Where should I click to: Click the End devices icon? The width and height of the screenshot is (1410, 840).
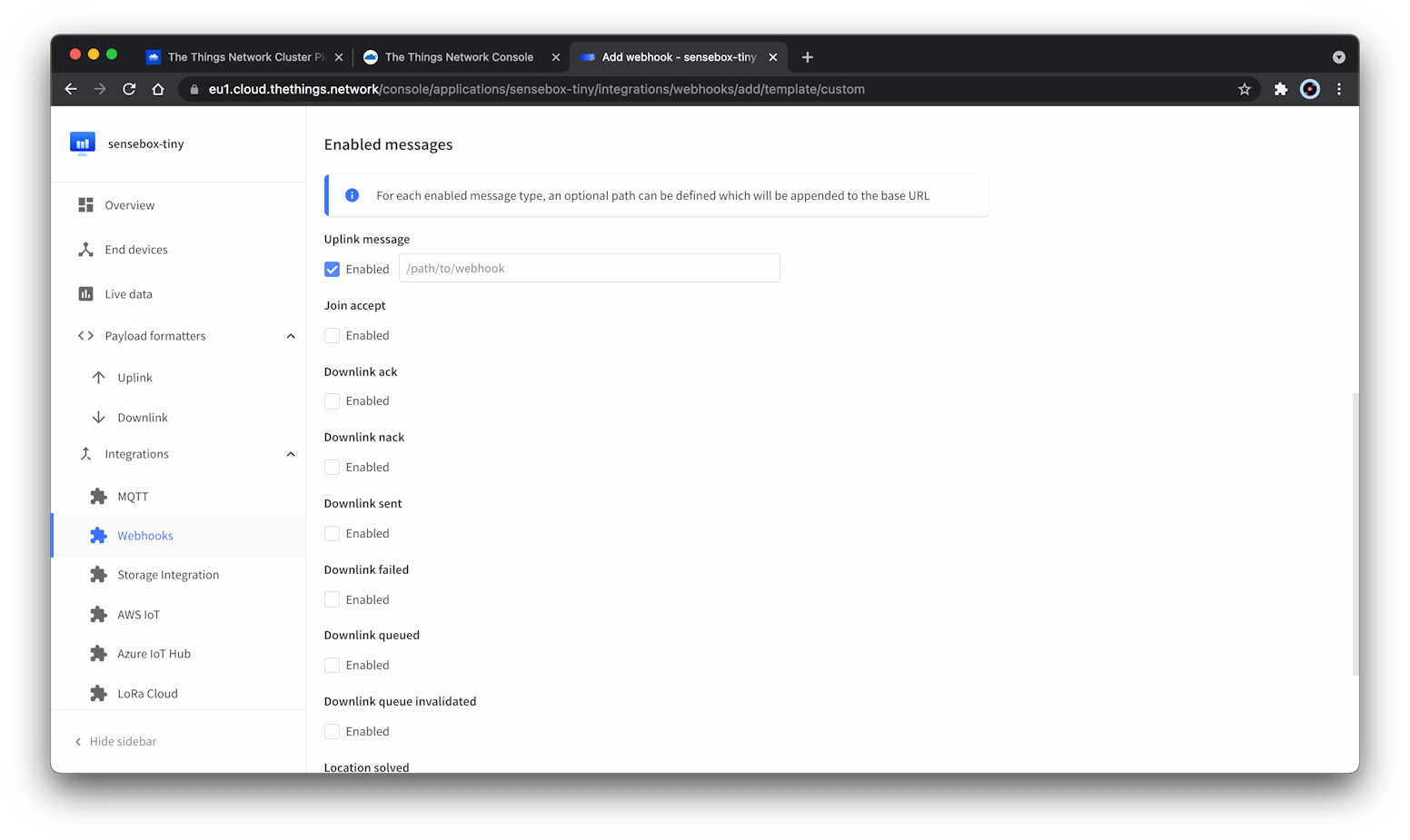pyautogui.click(x=85, y=250)
